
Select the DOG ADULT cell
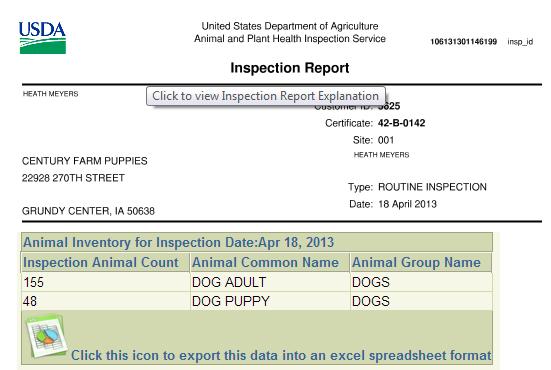pyautogui.click(x=270, y=282)
